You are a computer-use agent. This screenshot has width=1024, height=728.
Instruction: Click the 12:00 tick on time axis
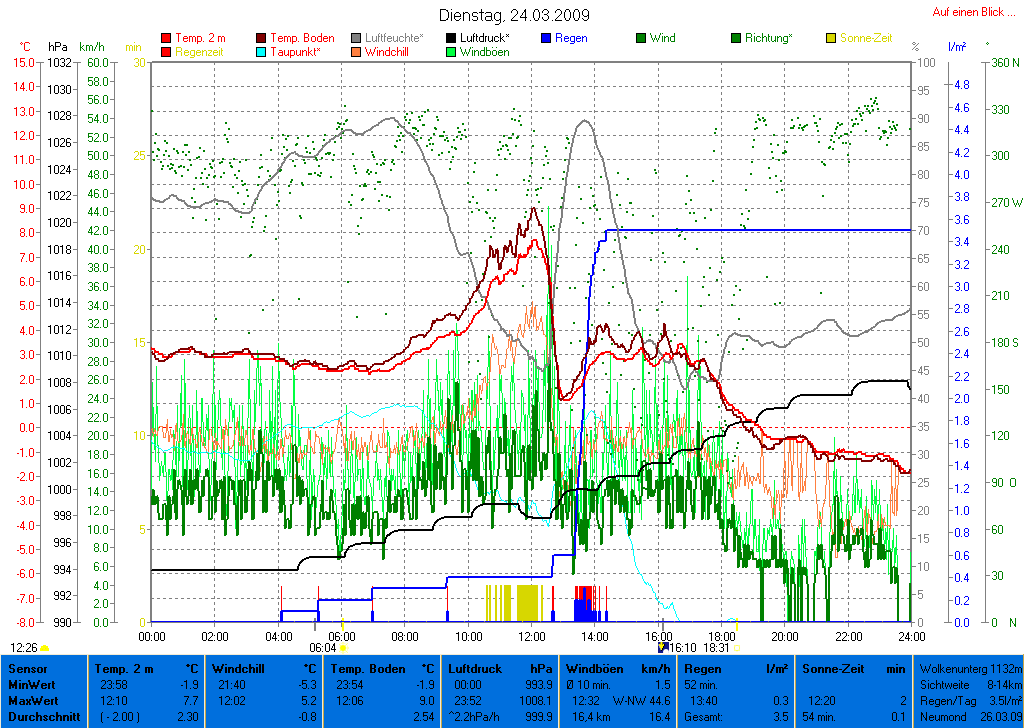(x=531, y=636)
